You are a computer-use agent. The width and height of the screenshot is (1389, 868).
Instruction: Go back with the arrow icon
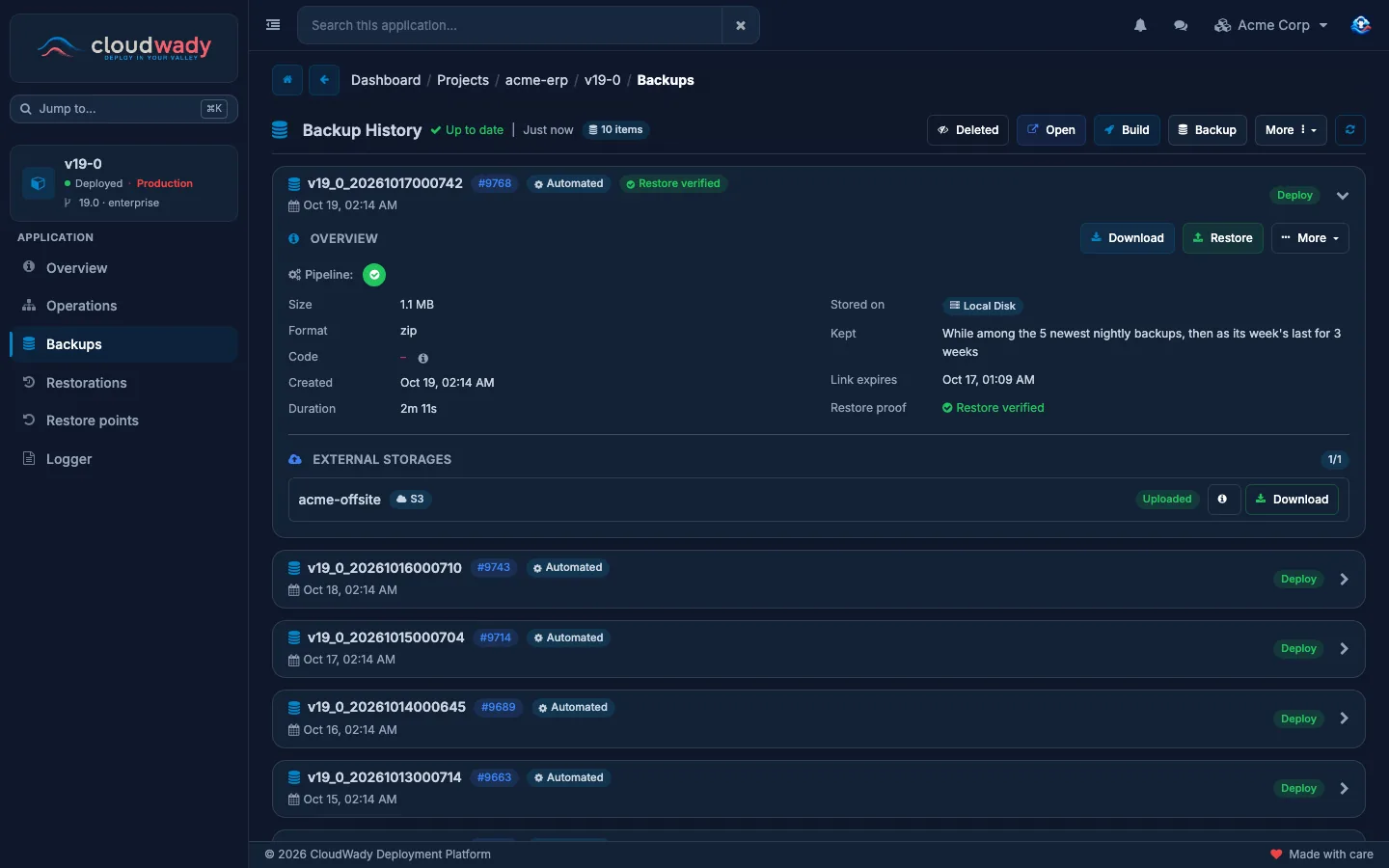tap(324, 80)
